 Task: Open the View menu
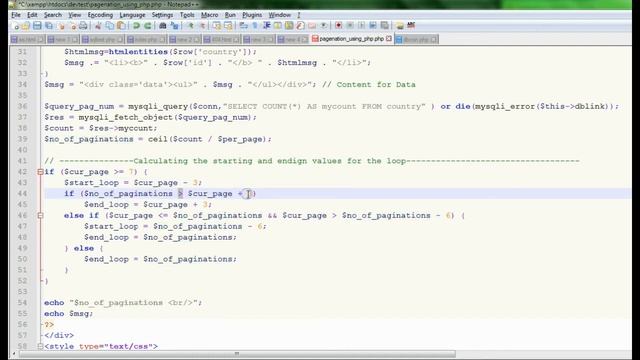point(74,15)
